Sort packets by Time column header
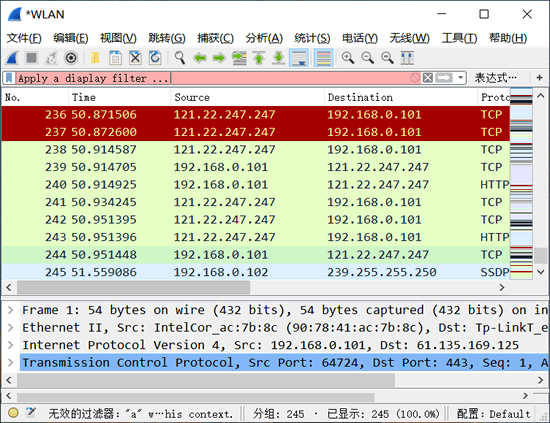This screenshot has width=550, height=423. 119,97
